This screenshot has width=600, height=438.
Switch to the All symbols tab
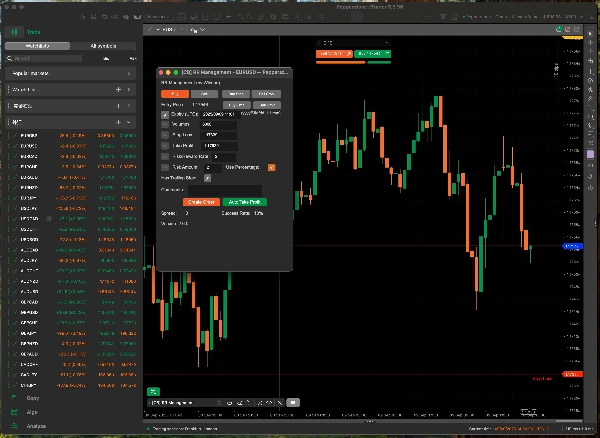(x=105, y=46)
